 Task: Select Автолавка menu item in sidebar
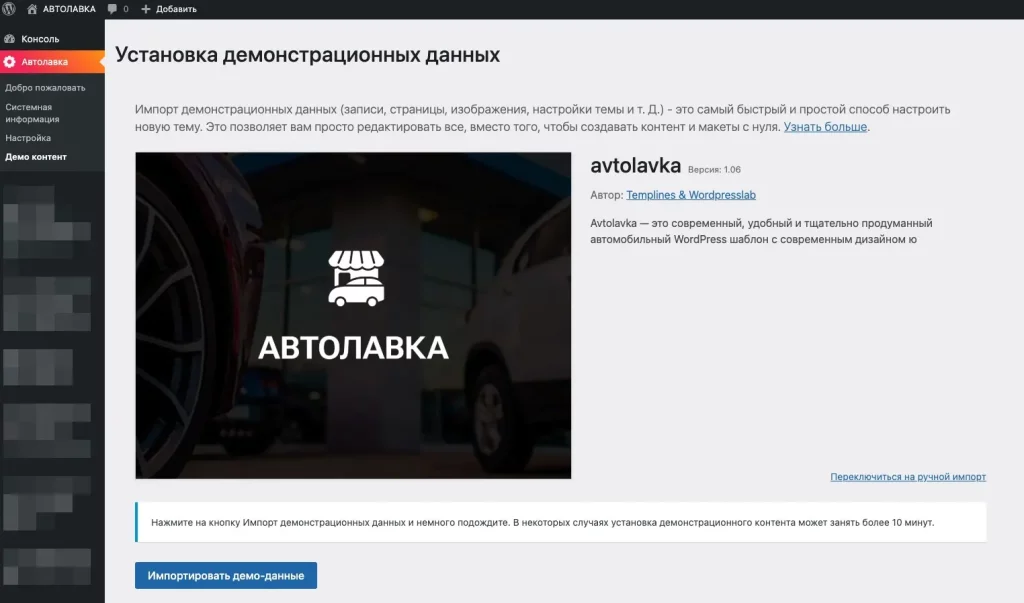[x=45, y=62]
